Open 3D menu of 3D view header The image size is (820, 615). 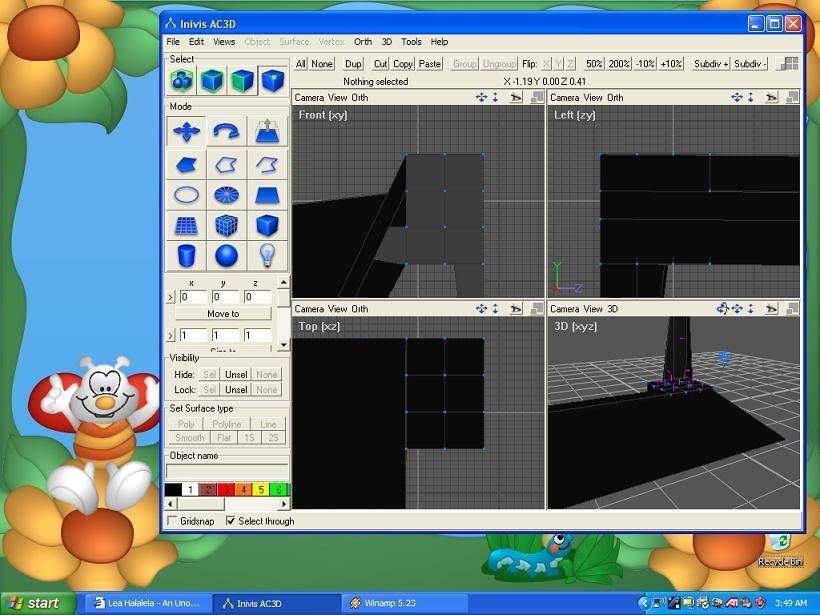click(x=612, y=309)
